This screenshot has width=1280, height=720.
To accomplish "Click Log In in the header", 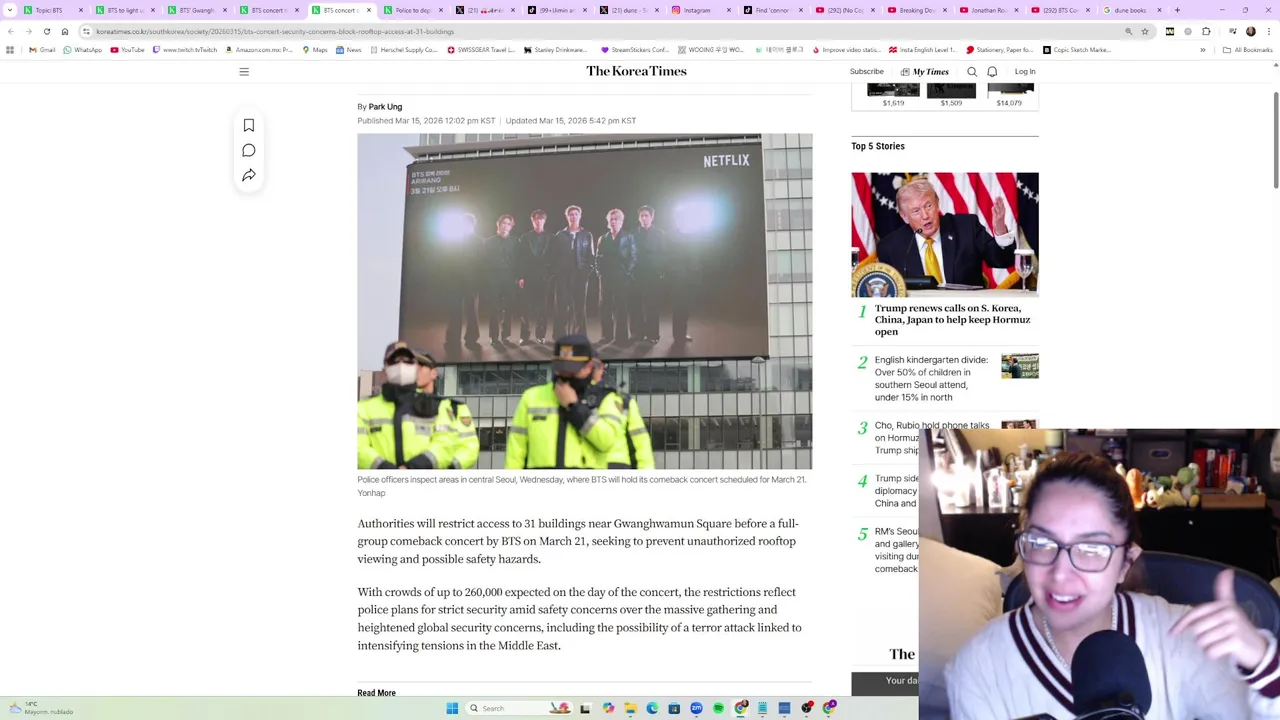I will (x=1025, y=72).
